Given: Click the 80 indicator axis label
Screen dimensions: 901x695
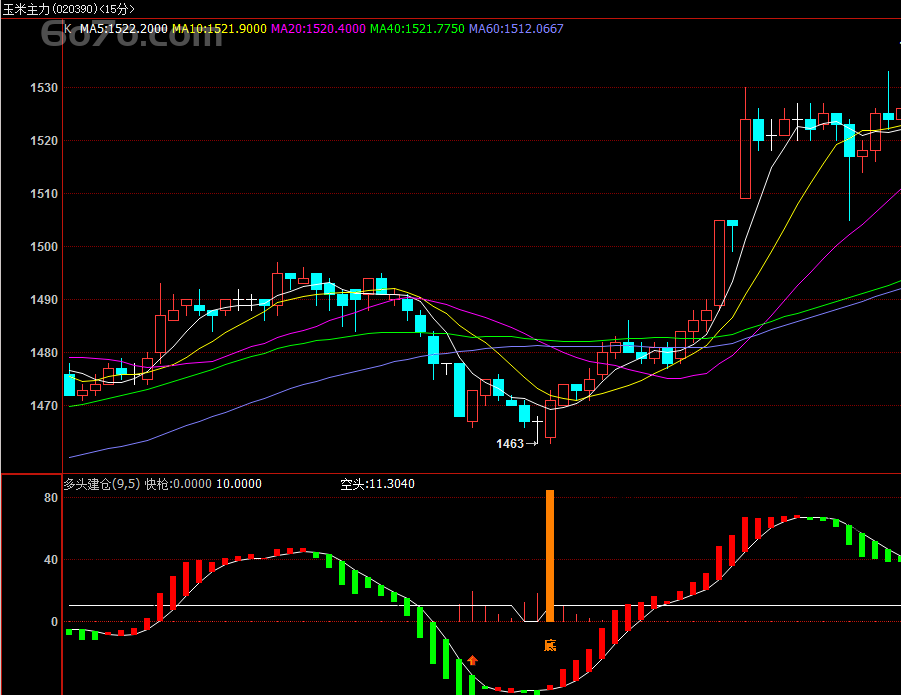Looking at the screenshot, I should (51, 498).
